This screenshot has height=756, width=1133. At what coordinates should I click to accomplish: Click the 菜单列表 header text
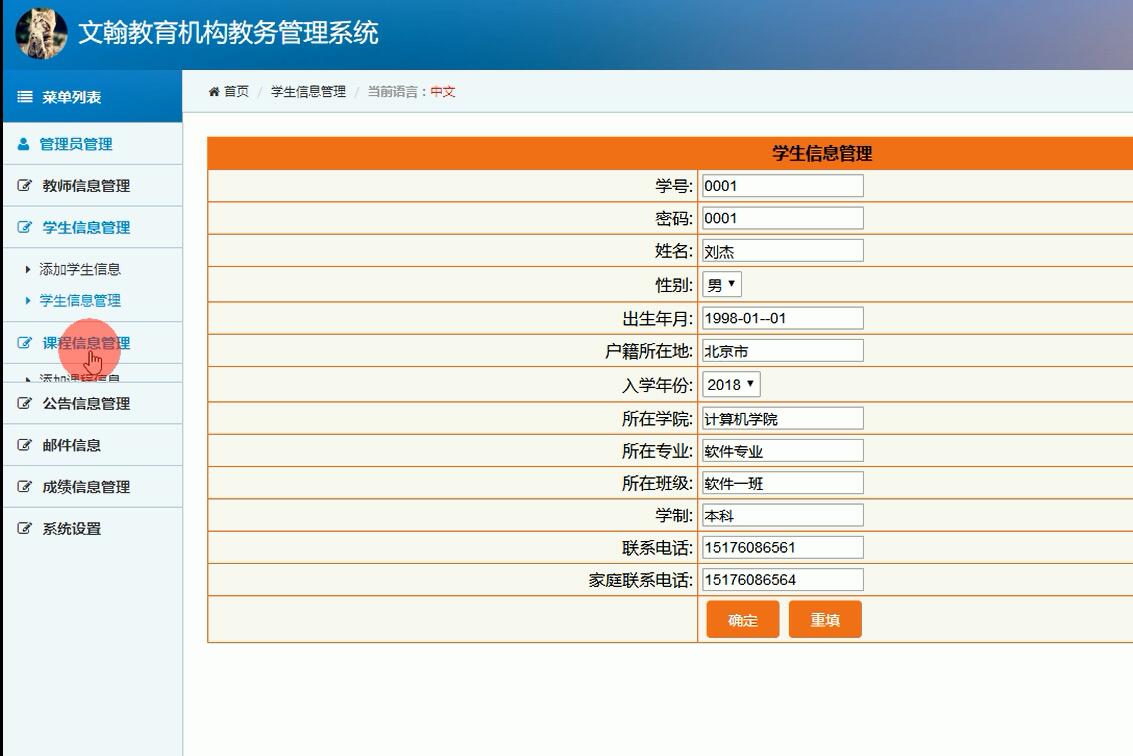click(72, 97)
